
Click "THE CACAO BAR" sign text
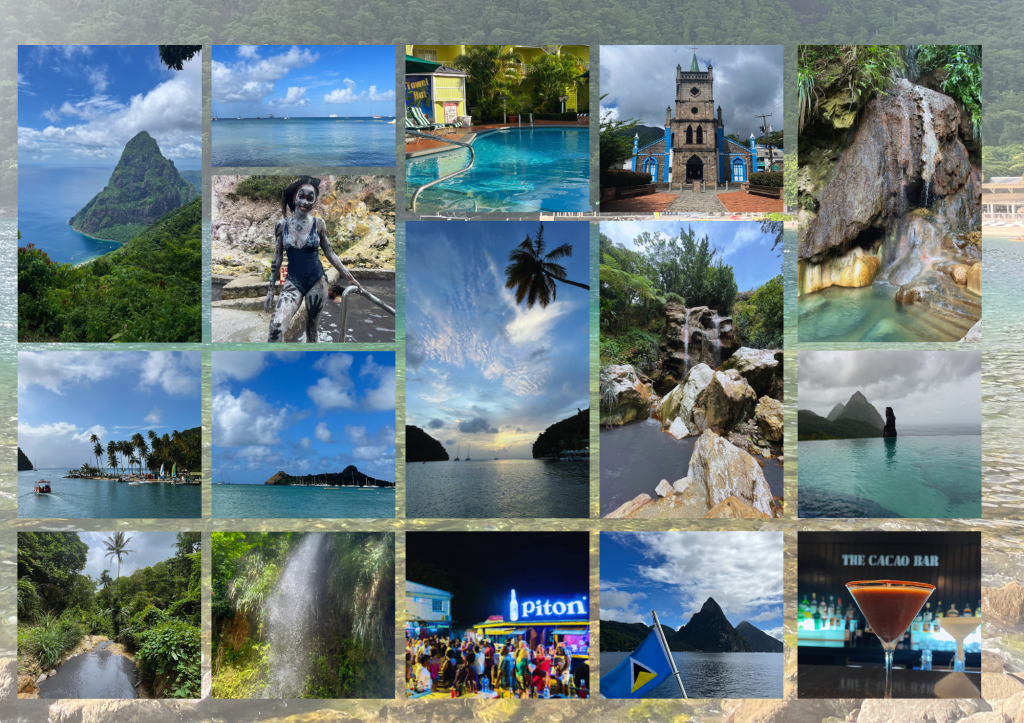pyautogui.click(x=889, y=560)
